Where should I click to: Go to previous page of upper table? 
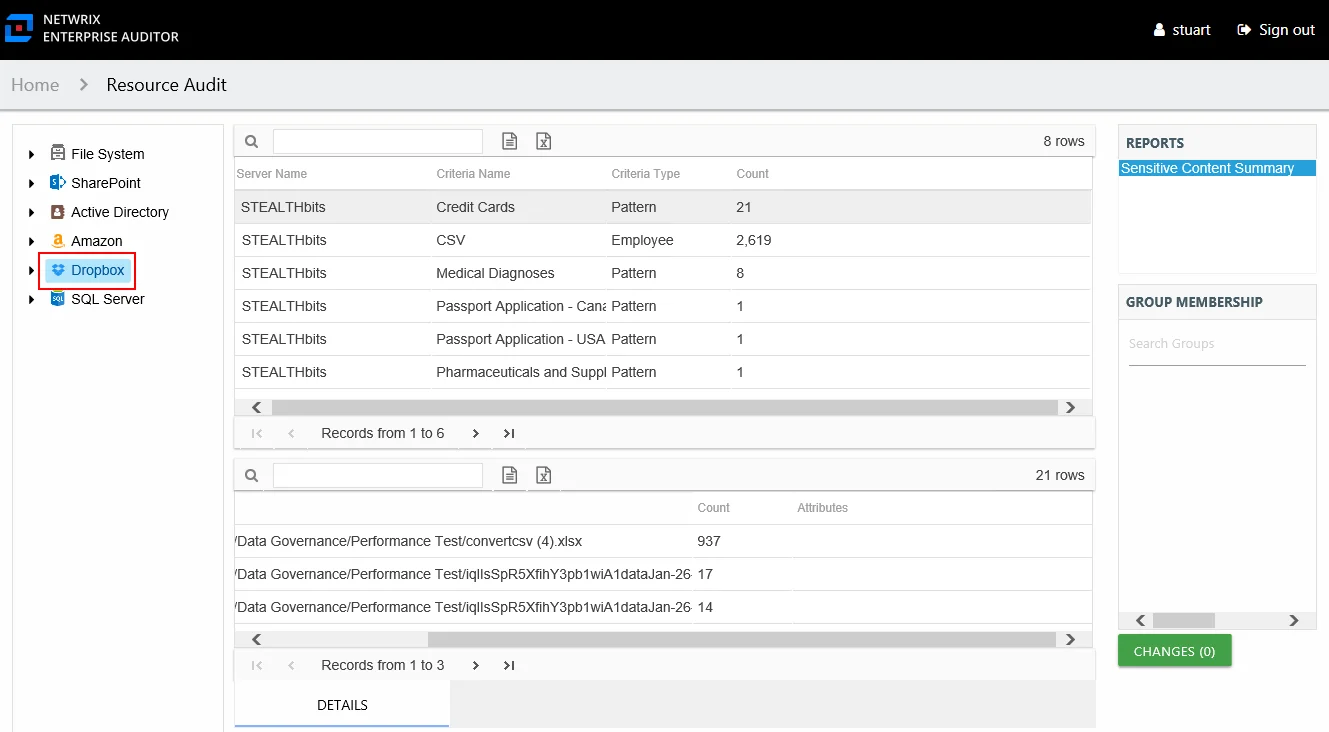[x=291, y=433]
